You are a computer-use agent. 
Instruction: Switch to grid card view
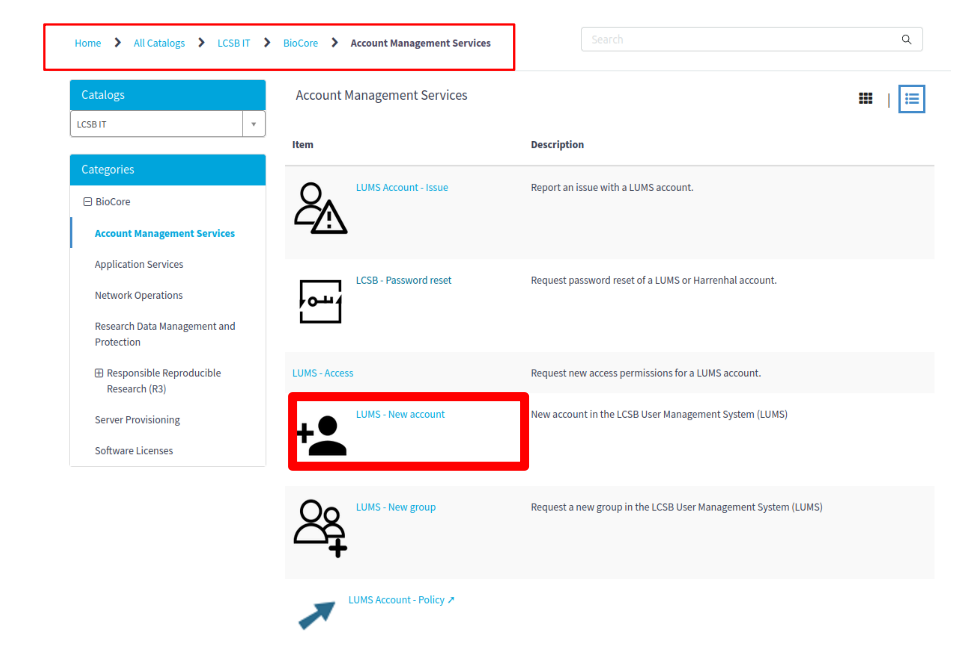pos(866,99)
